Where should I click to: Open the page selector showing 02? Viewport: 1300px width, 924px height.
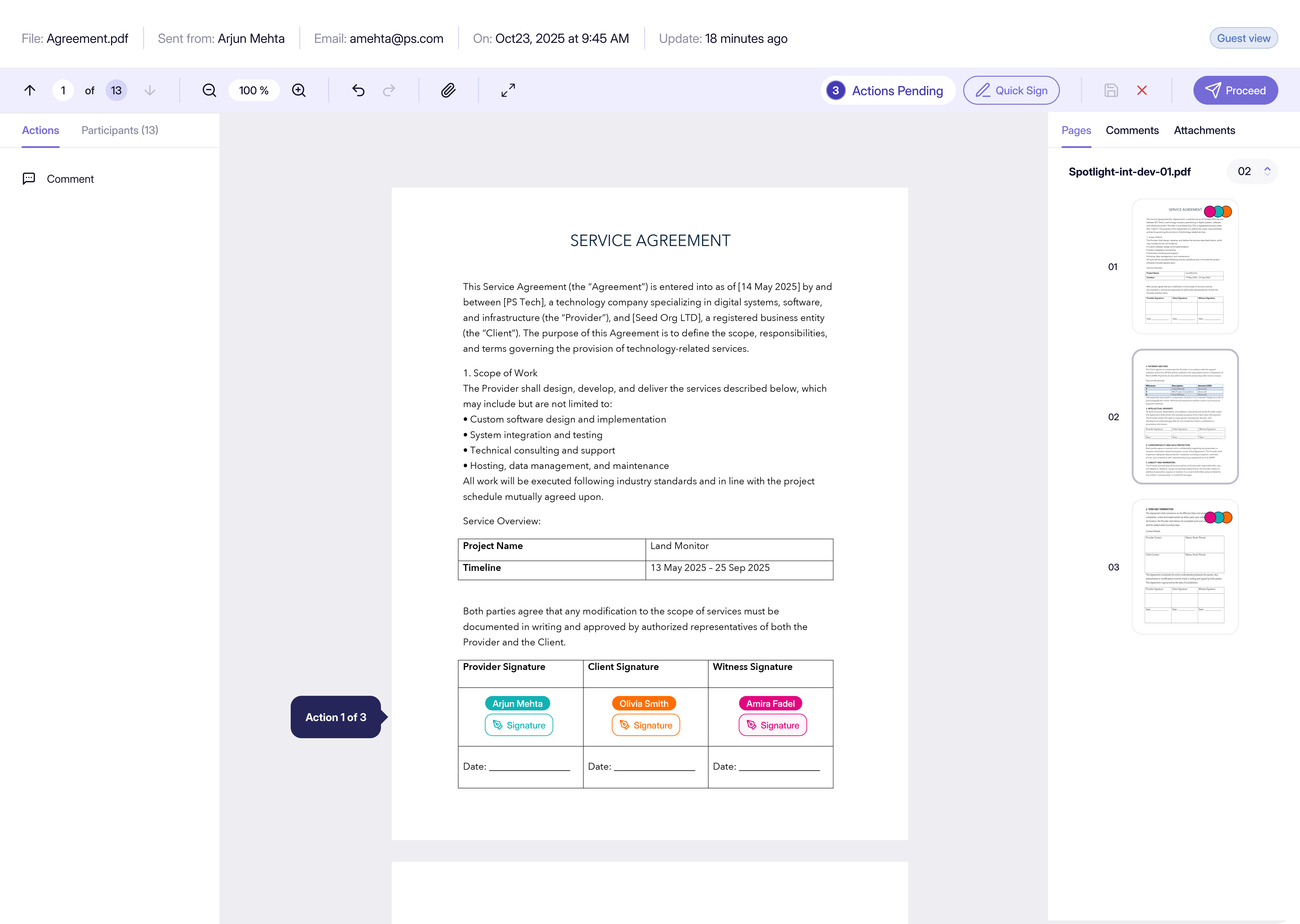[x=1252, y=171]
